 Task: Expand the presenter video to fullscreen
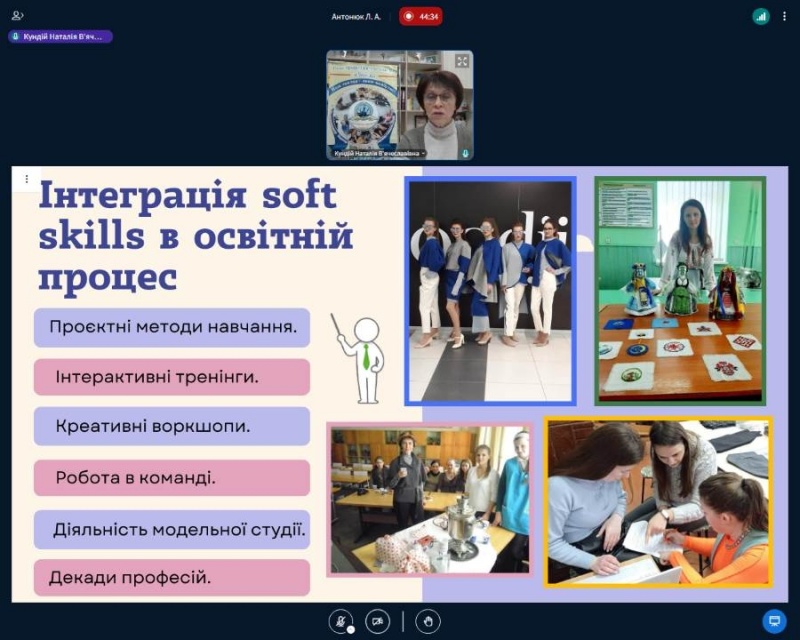pyautogui.click(x=462, y=62)
